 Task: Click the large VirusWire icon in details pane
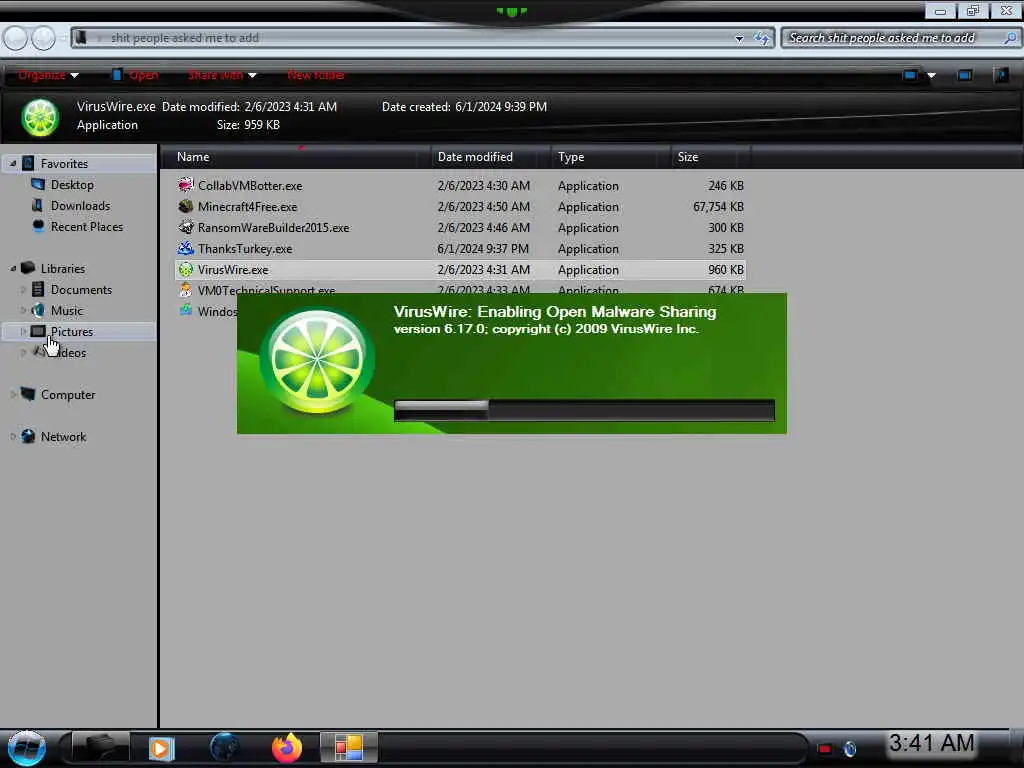point(40,118)
